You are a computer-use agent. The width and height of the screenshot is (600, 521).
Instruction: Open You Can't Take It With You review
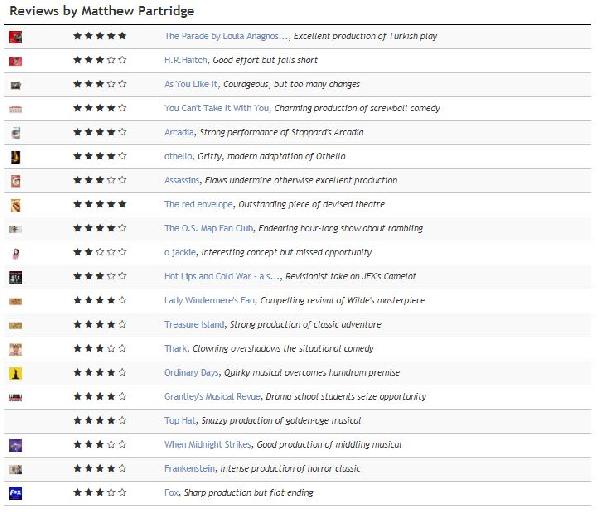tap(217, 108)
